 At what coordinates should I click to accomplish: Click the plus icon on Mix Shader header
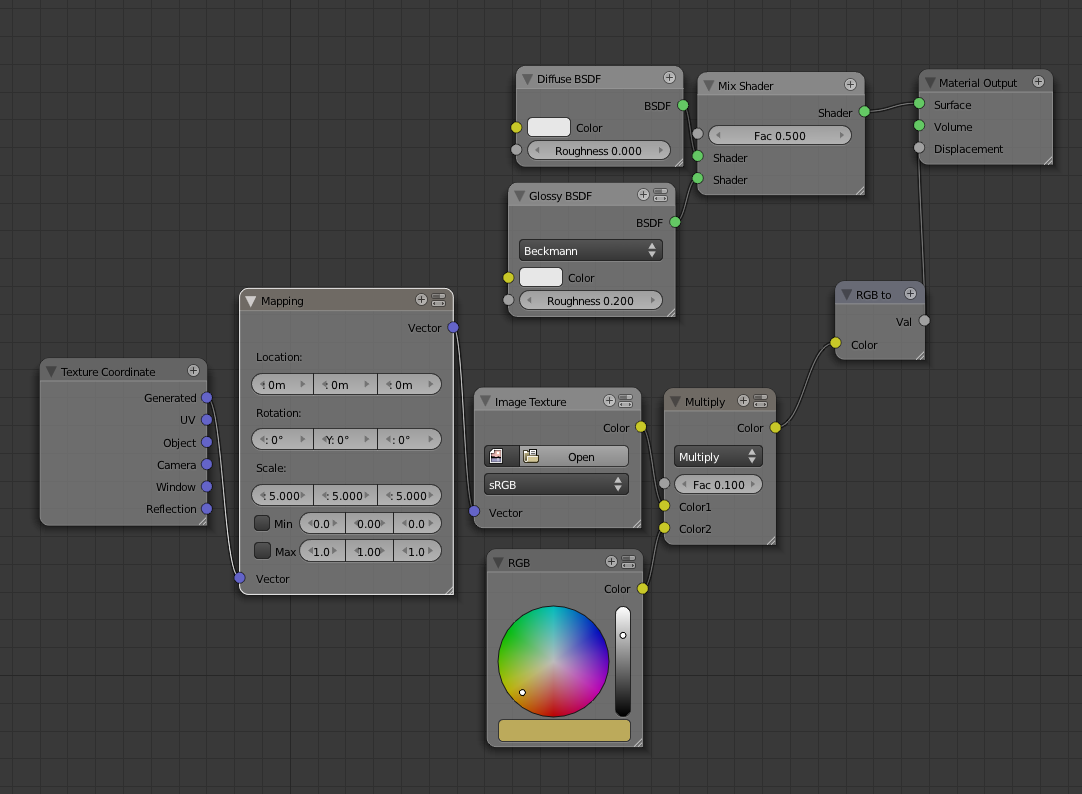pyautogui.click(x=851, y=84)
